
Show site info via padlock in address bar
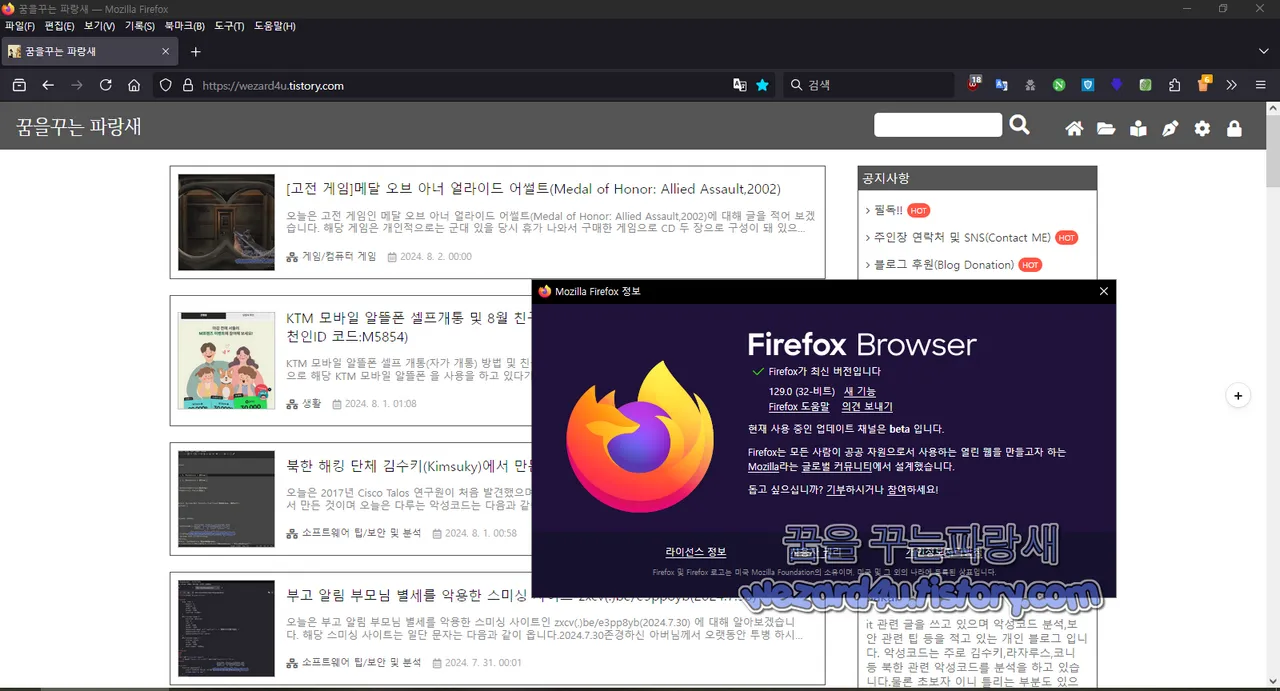click(x=187, y=85)
